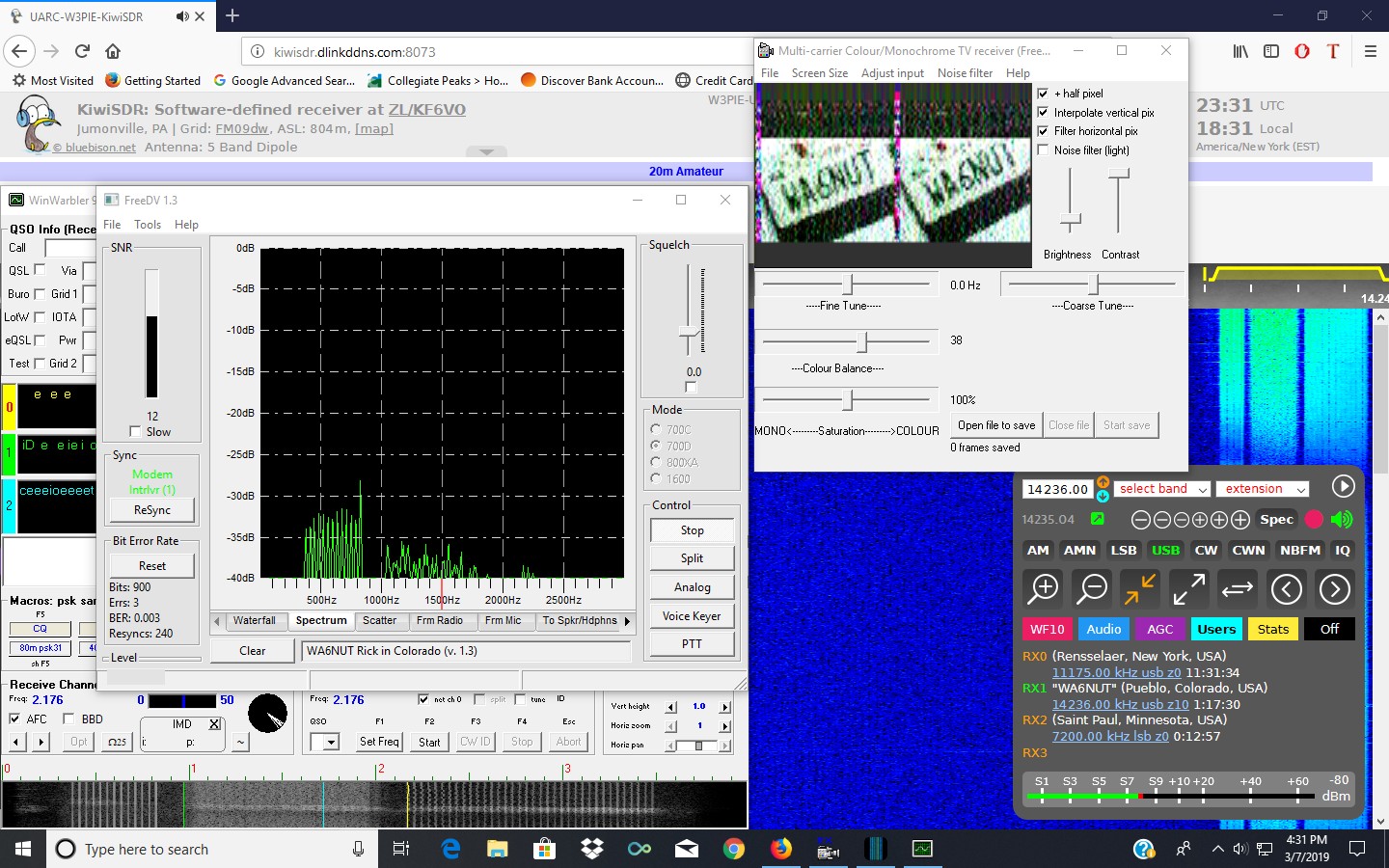This screenshot has height=868, width=1389.
Task: Adjust the FreeDV Squelch slider
Action: (691, 332)
